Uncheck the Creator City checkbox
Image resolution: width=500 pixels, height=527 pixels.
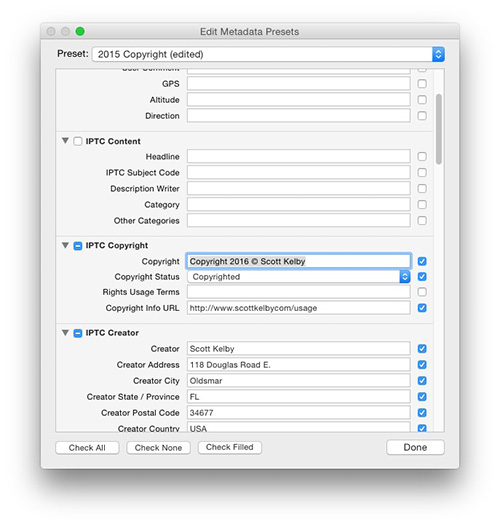[x=422, y=380]
